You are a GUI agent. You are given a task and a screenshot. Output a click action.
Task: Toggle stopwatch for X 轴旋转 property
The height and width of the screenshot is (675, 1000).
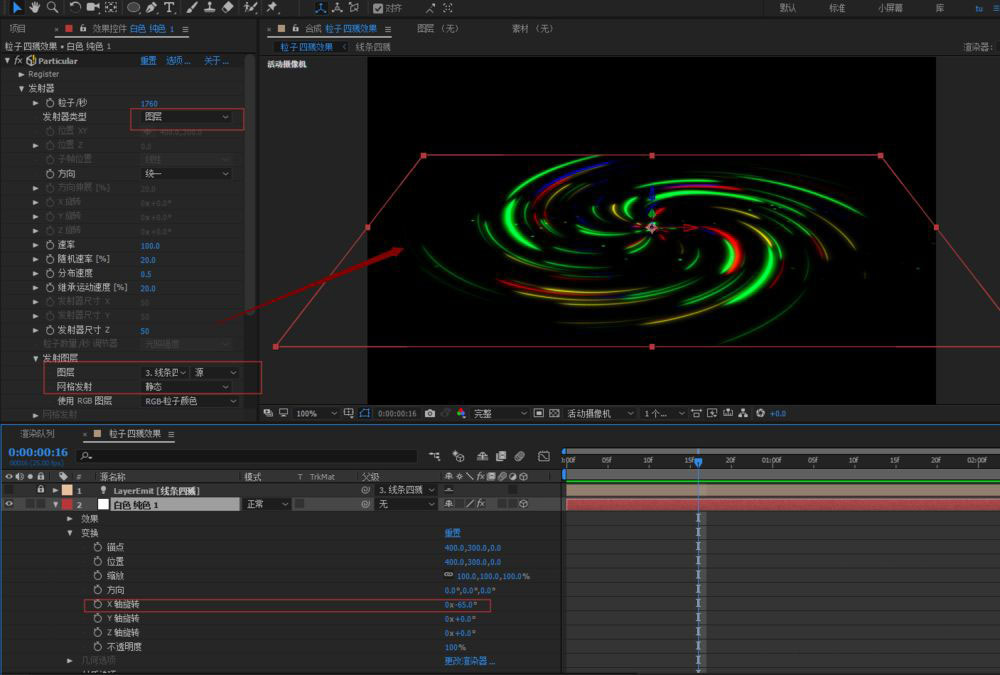(97, 605)
